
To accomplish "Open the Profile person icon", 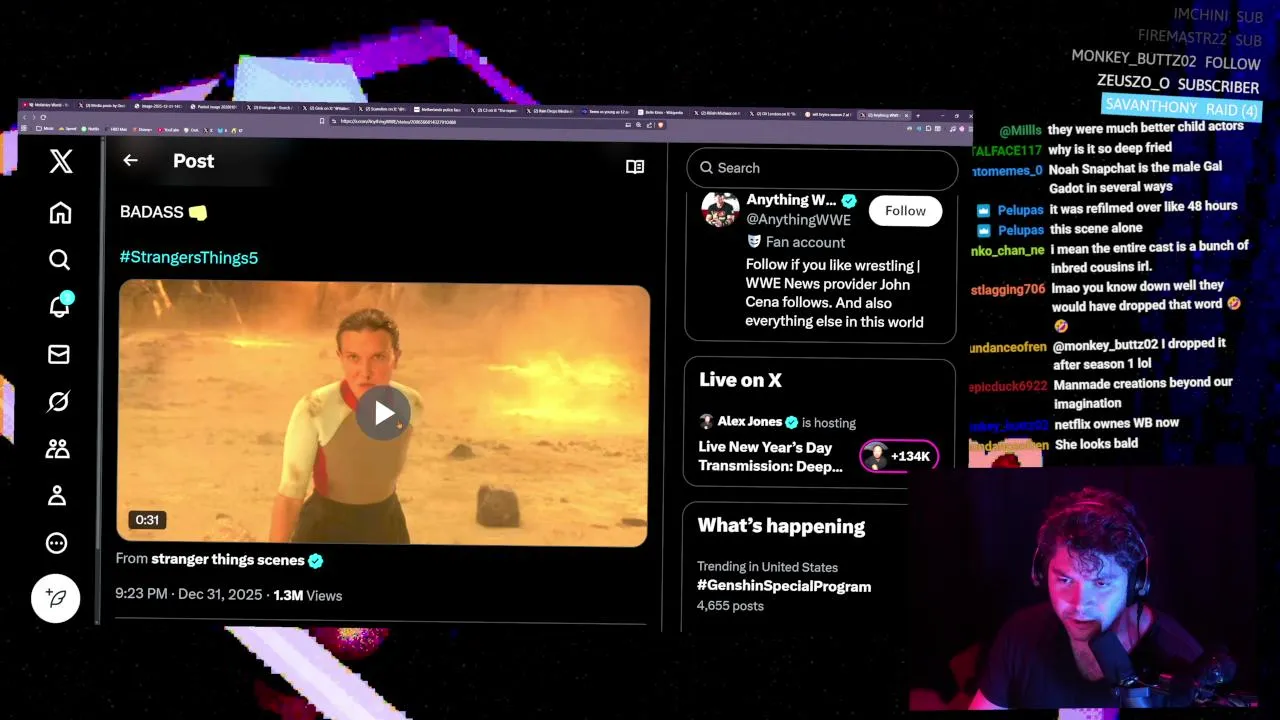I will pyautogui.click(x=57, y=495).
